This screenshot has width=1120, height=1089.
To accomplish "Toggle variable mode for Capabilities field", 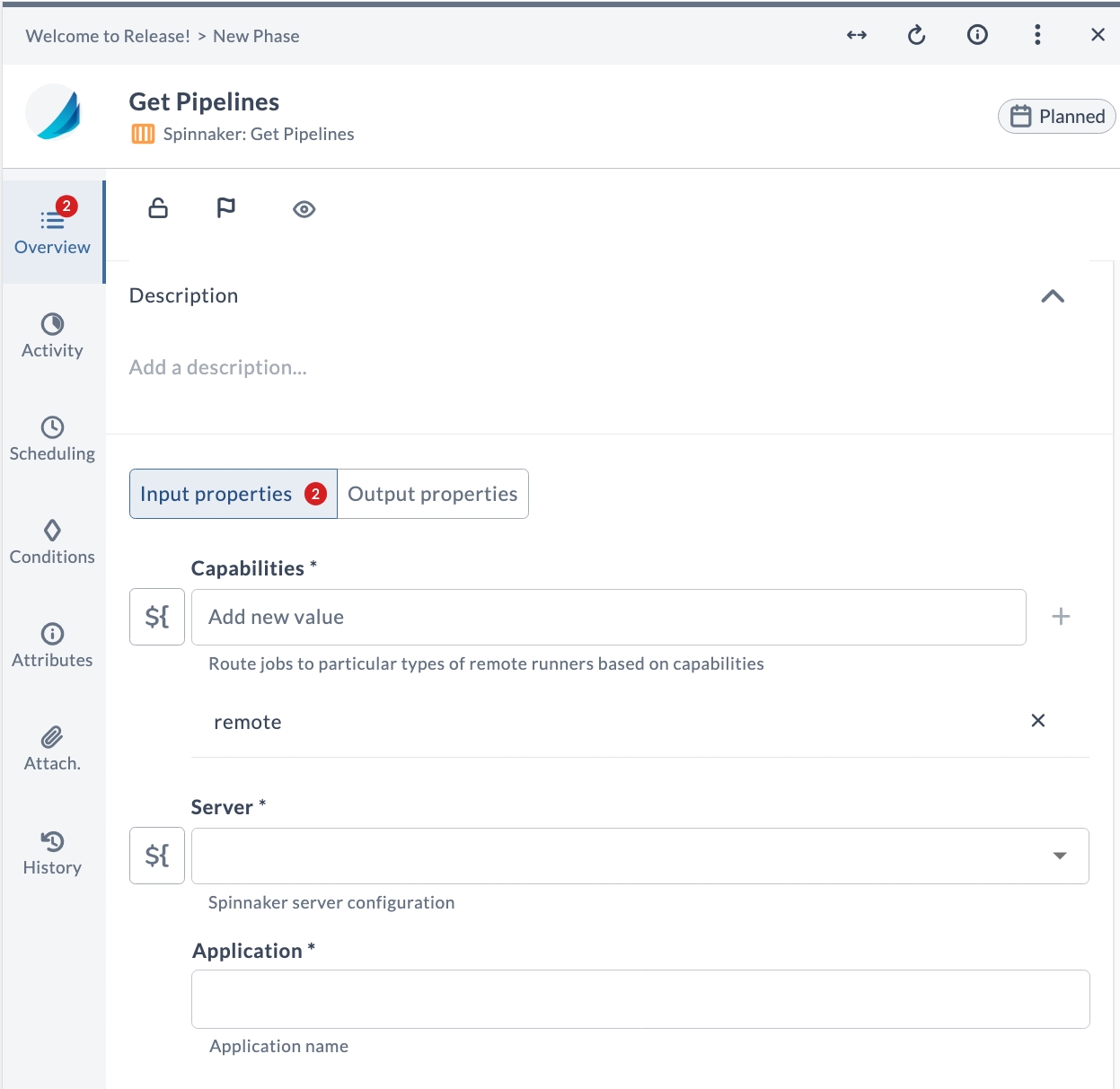I will click(x=156, y=617).
